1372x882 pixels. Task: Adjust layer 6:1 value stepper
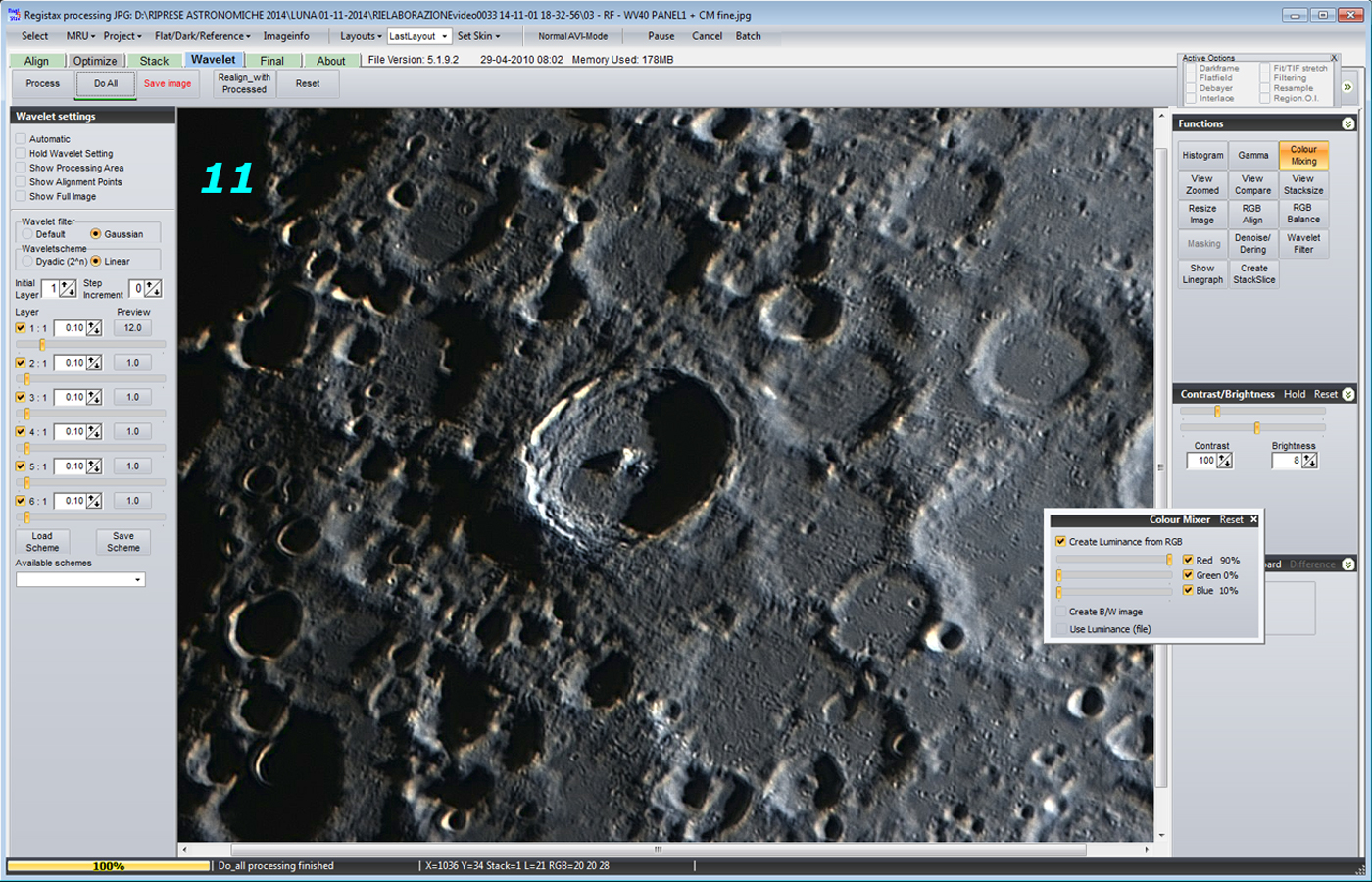(x=94, y=501)
